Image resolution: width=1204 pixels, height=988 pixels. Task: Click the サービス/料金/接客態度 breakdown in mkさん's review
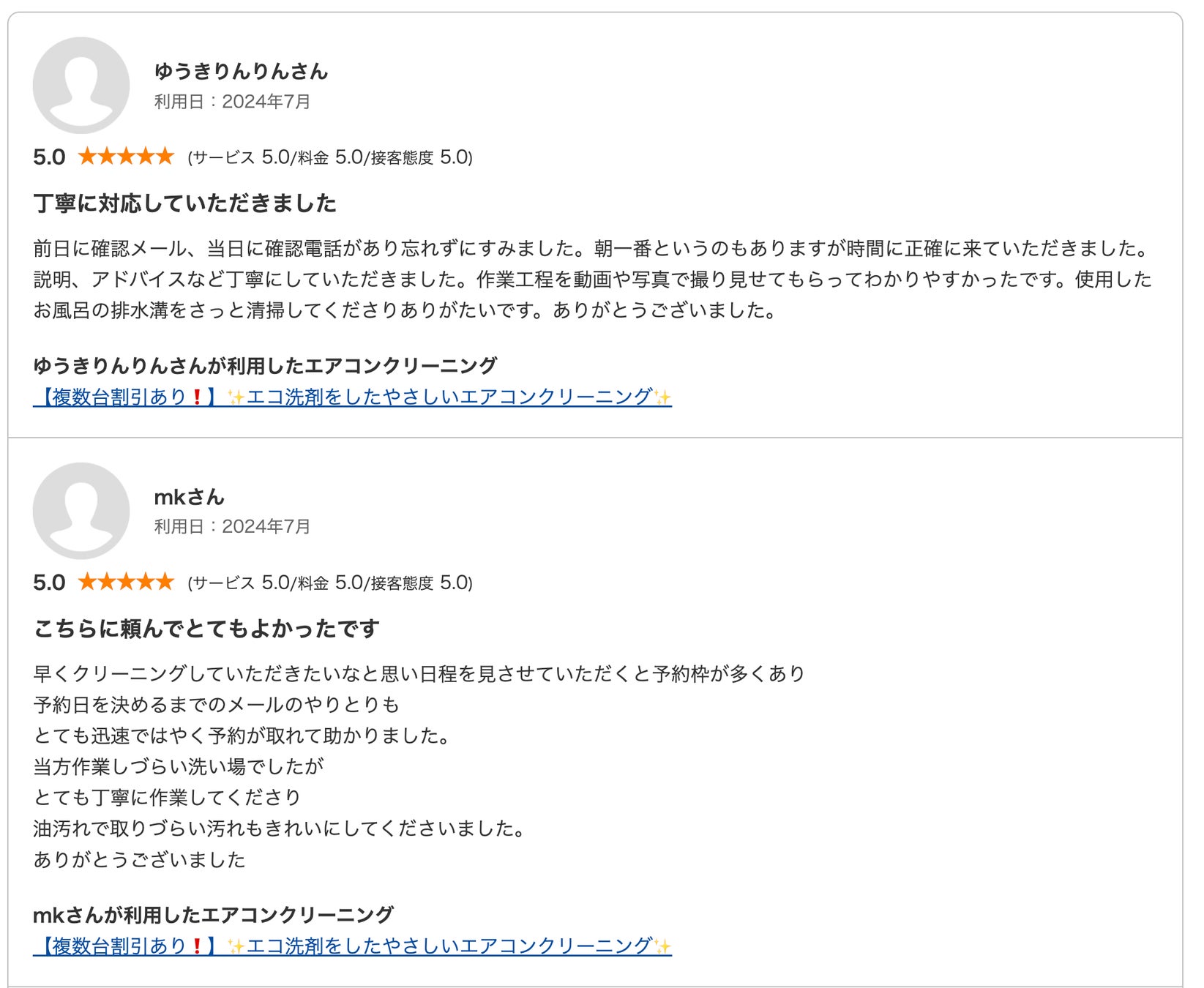pos(330,583)
